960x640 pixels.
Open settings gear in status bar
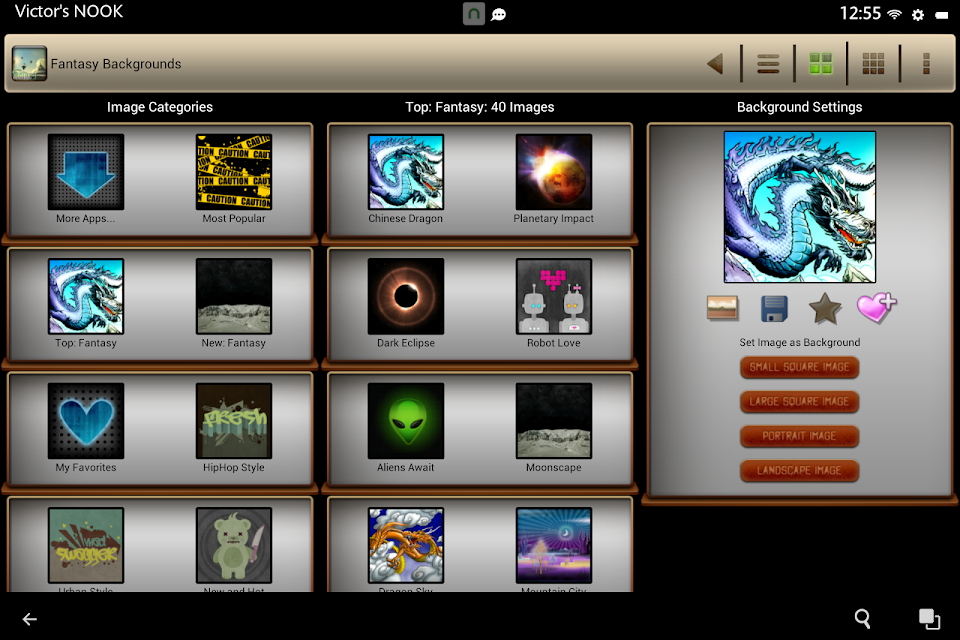tap(918, 15)
